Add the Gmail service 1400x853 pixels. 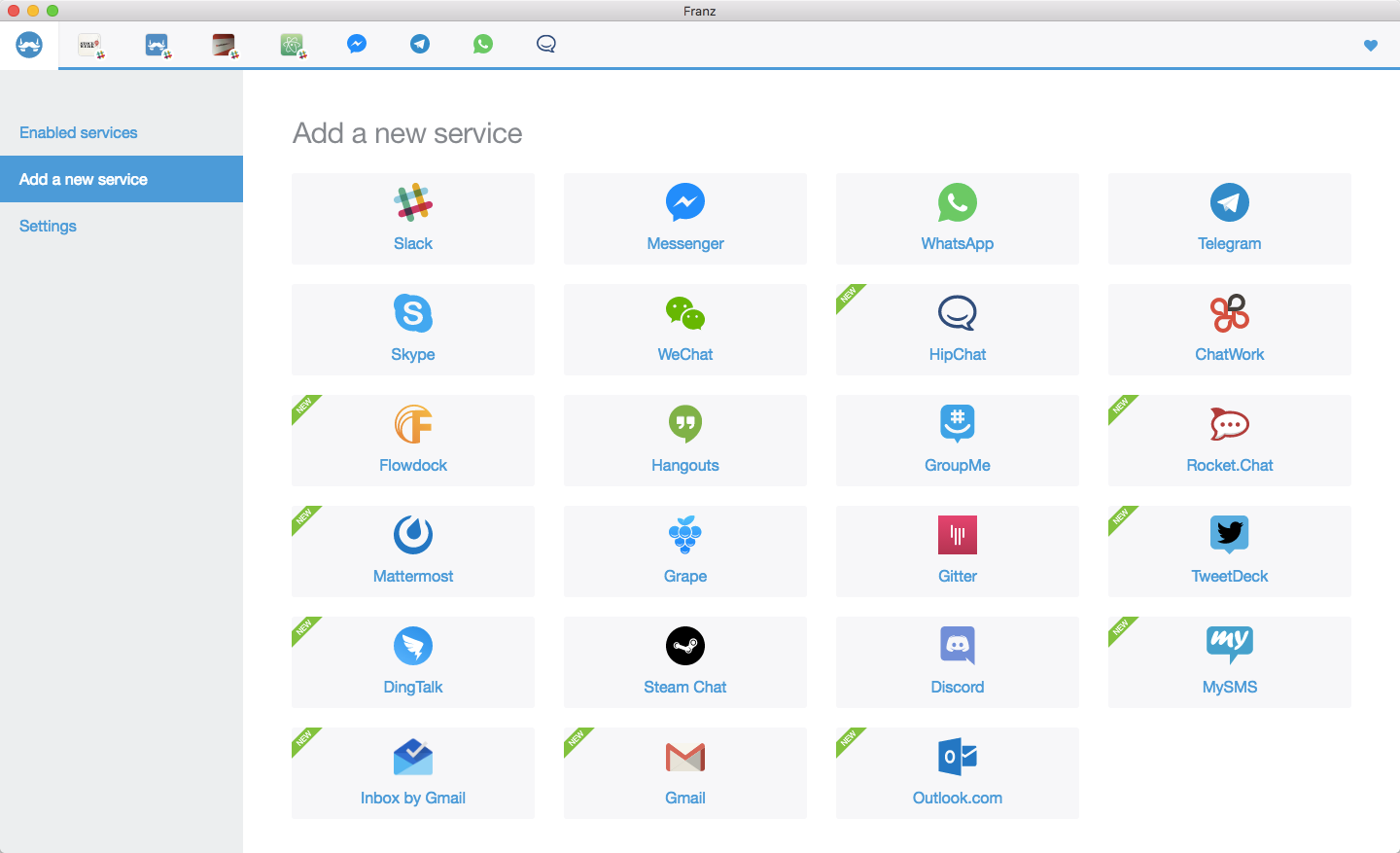click(x=685, y=773)
